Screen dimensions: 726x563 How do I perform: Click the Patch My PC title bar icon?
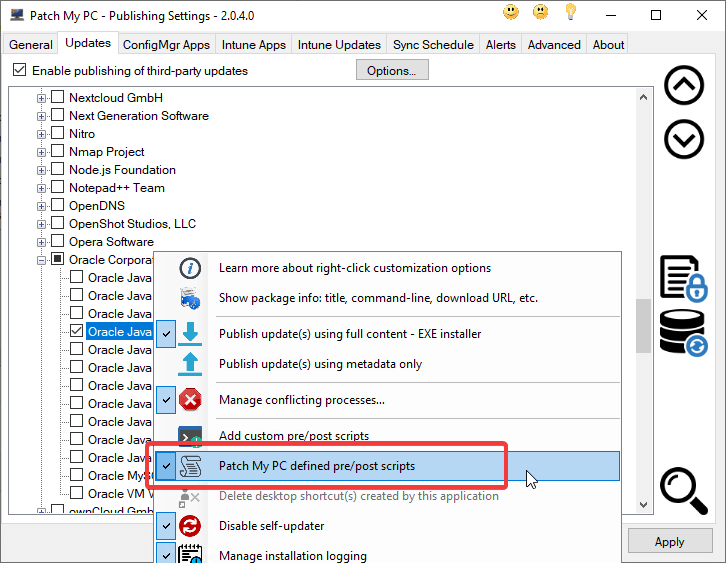click(17, 15)
